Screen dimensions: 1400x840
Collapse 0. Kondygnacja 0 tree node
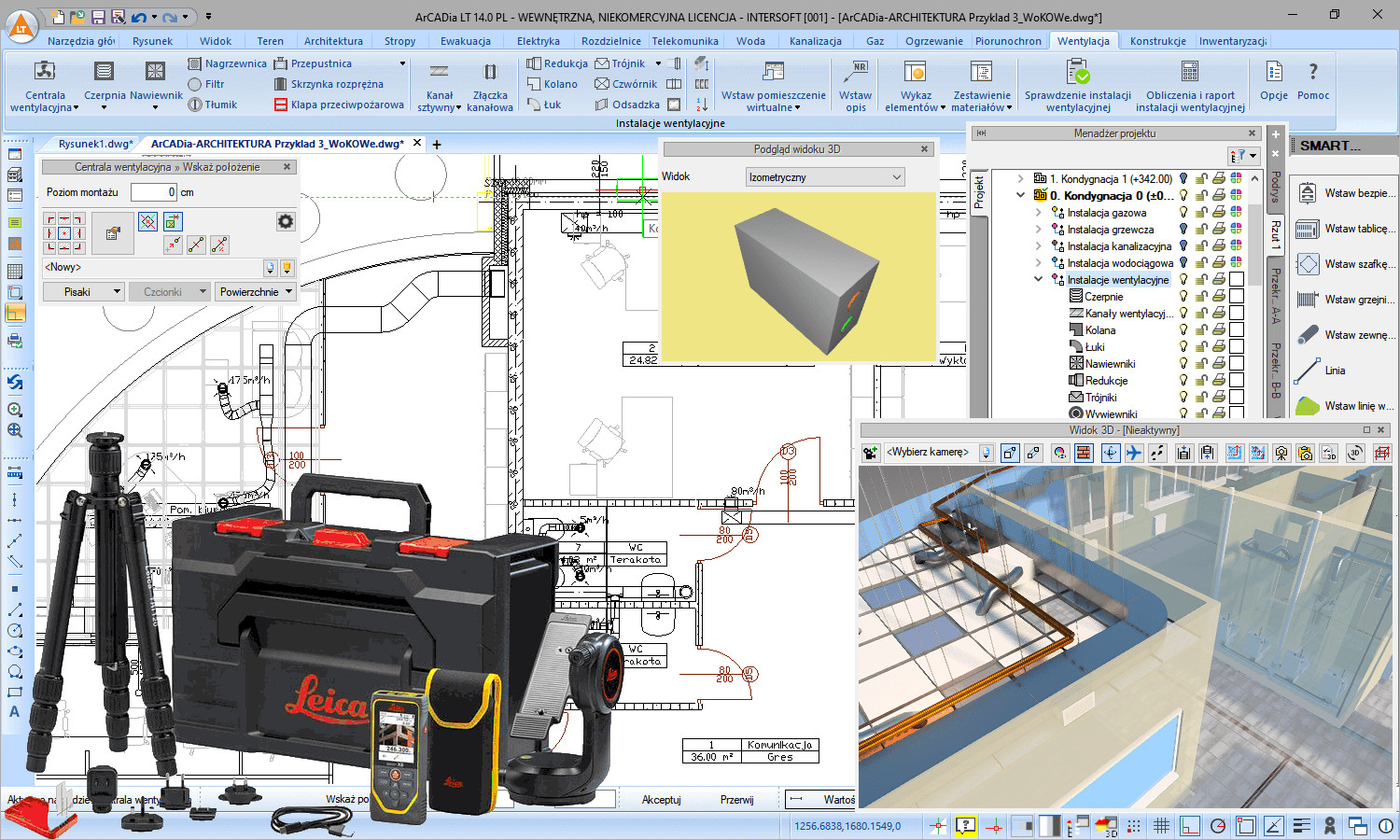pos(1020,196)
